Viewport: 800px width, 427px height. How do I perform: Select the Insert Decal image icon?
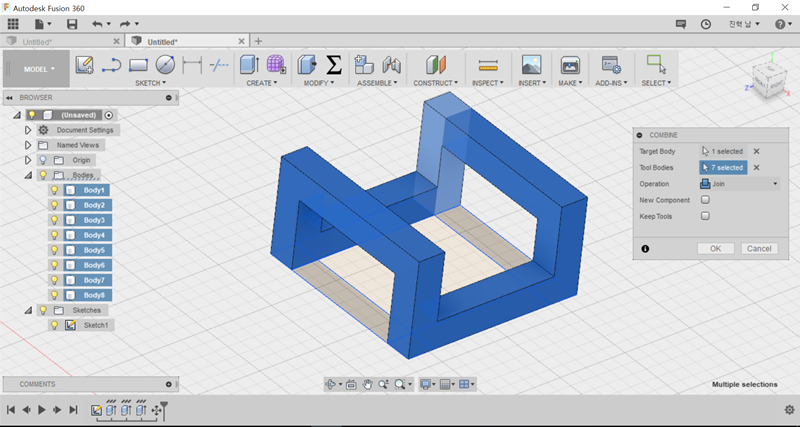point(532,65)
